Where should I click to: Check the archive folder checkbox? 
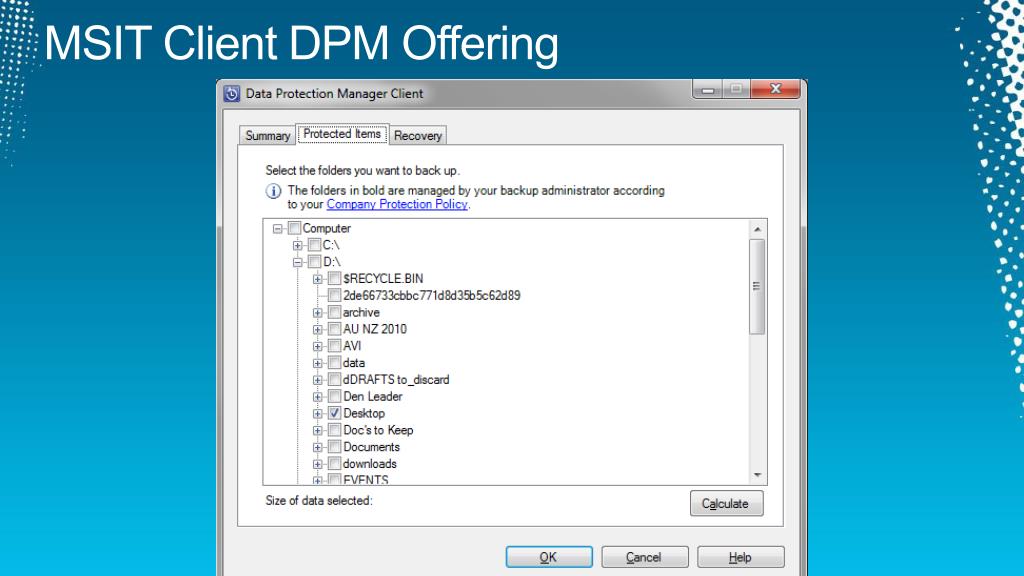coord(334,312)
